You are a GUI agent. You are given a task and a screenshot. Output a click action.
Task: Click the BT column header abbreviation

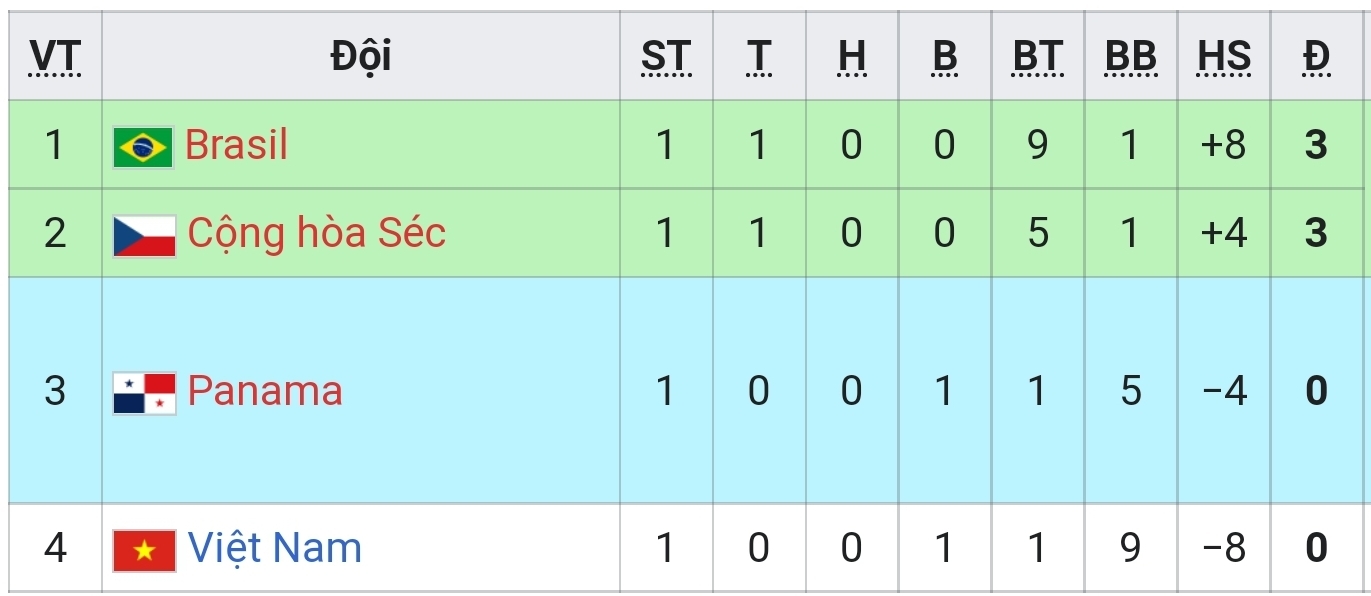pos(1037,57)
